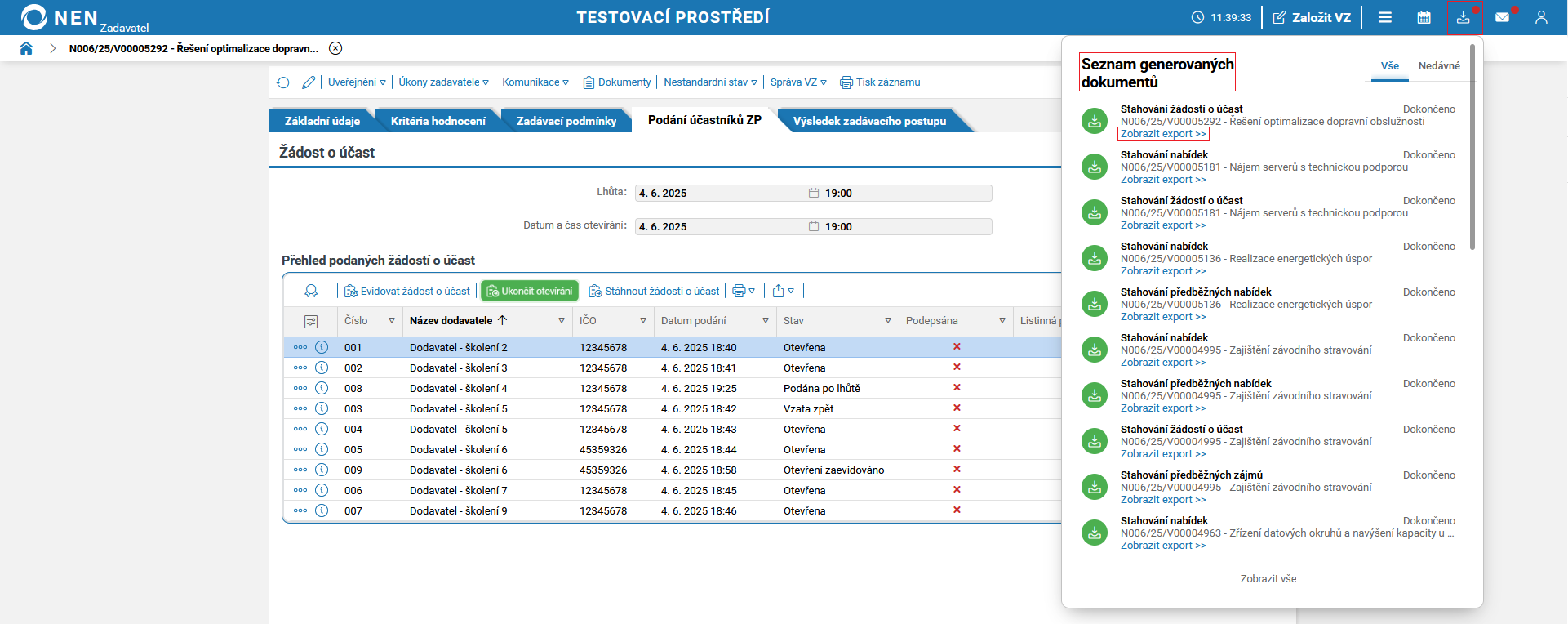Image resolution: width=1568 pixels, height=624 pixels.
Task: Close the N006/25/V00005292 breadcrumb tab
Action: point(335,48)
